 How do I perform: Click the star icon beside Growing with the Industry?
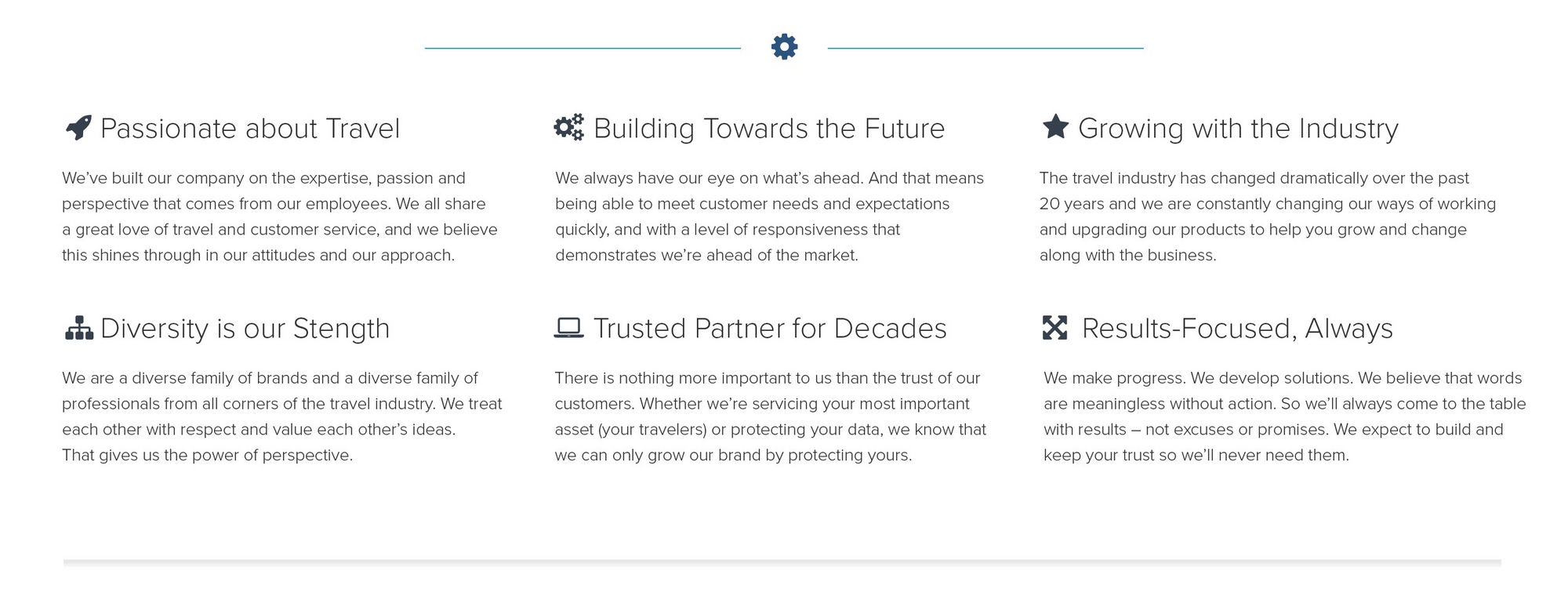point(1055,126)
